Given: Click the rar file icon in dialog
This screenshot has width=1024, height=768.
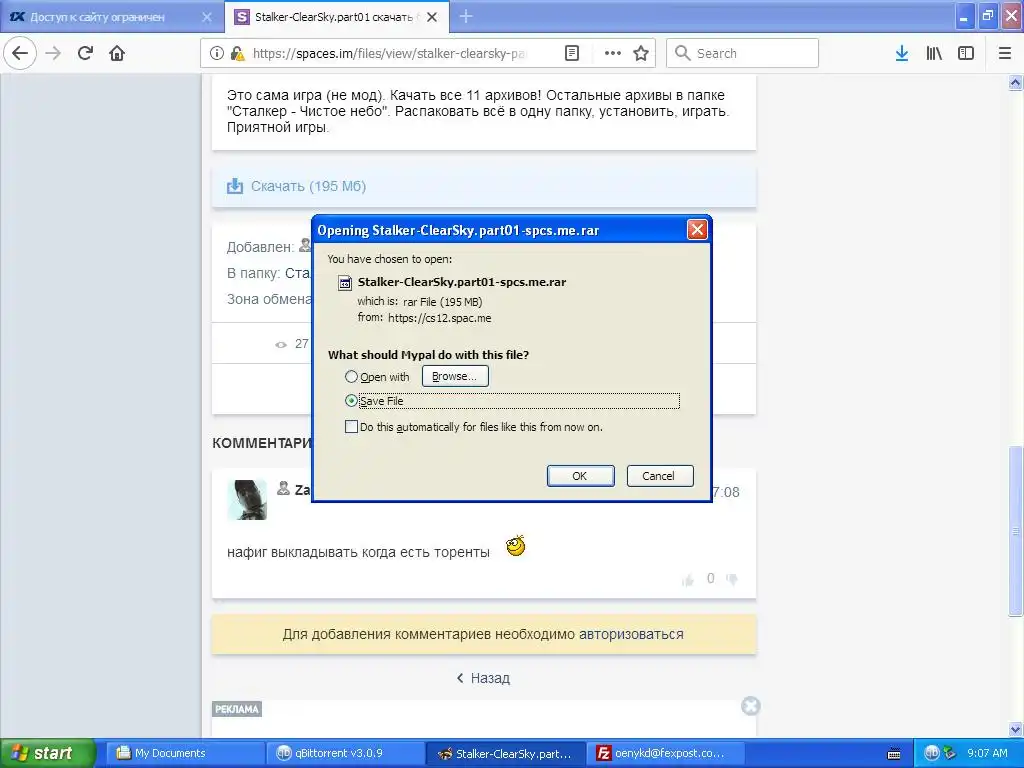Looking at the screenshot, I should tap(344, 283).
